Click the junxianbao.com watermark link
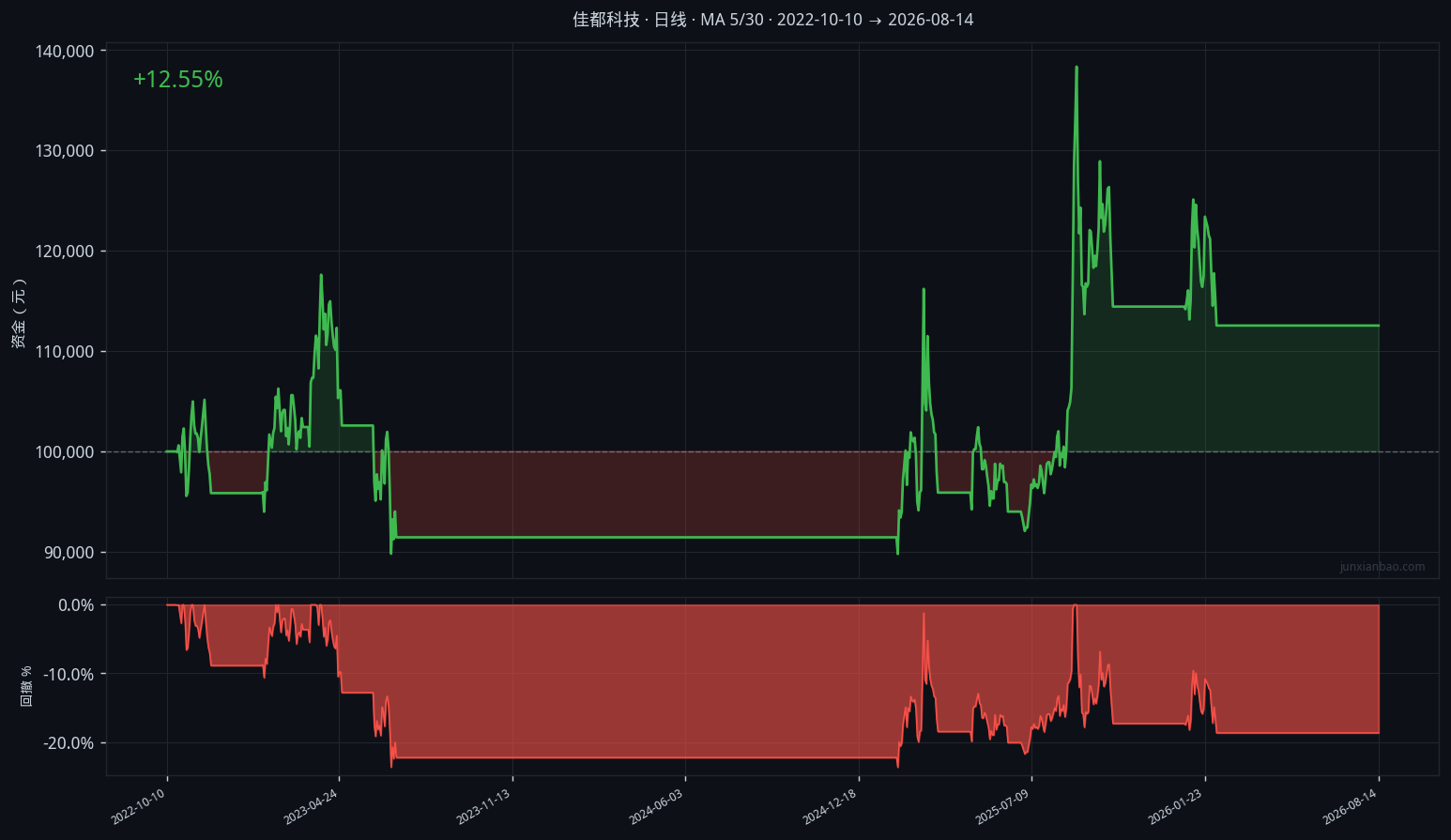The height and width of the screenshot is (840, 1451). [1382, 567]
